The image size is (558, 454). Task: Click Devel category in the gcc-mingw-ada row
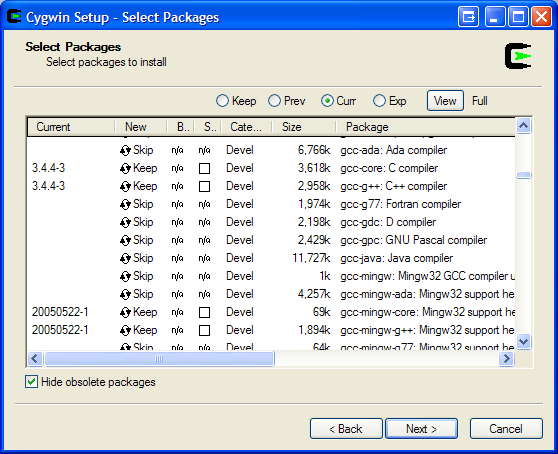(x=240, y=294)
